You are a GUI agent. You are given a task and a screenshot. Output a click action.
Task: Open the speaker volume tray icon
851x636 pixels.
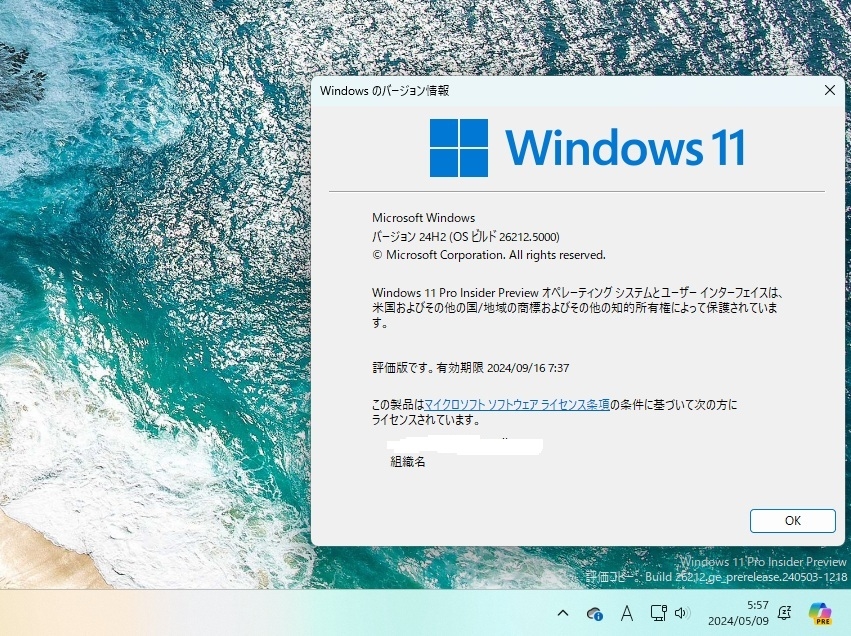tap(682, 613)
